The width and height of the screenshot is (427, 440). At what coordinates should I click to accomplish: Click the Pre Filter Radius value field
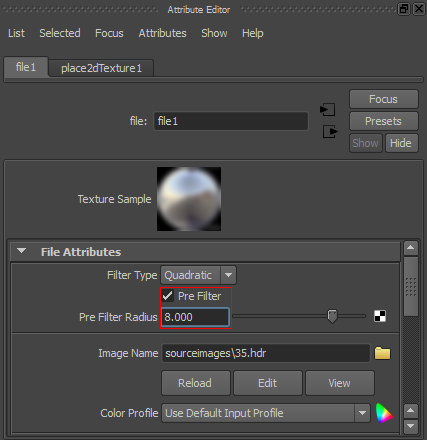(196, 317)
